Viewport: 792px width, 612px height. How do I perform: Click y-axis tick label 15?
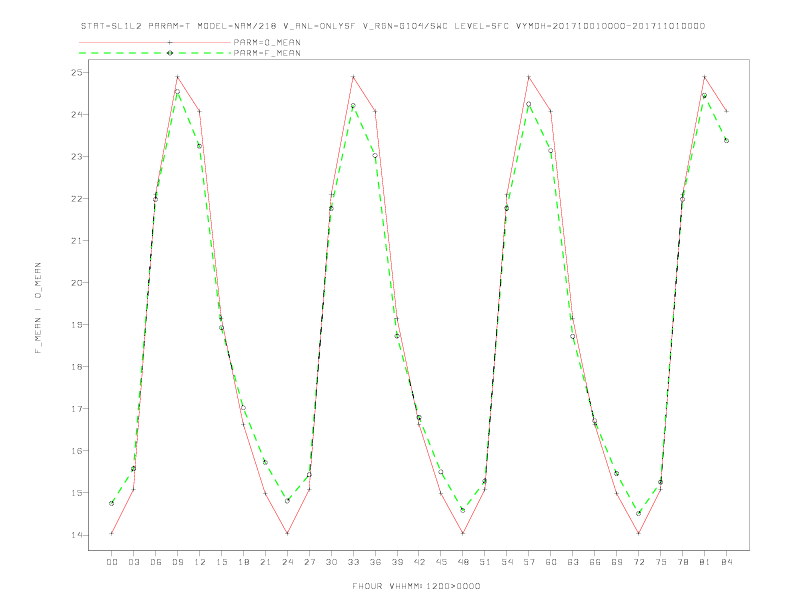point(76,493)
